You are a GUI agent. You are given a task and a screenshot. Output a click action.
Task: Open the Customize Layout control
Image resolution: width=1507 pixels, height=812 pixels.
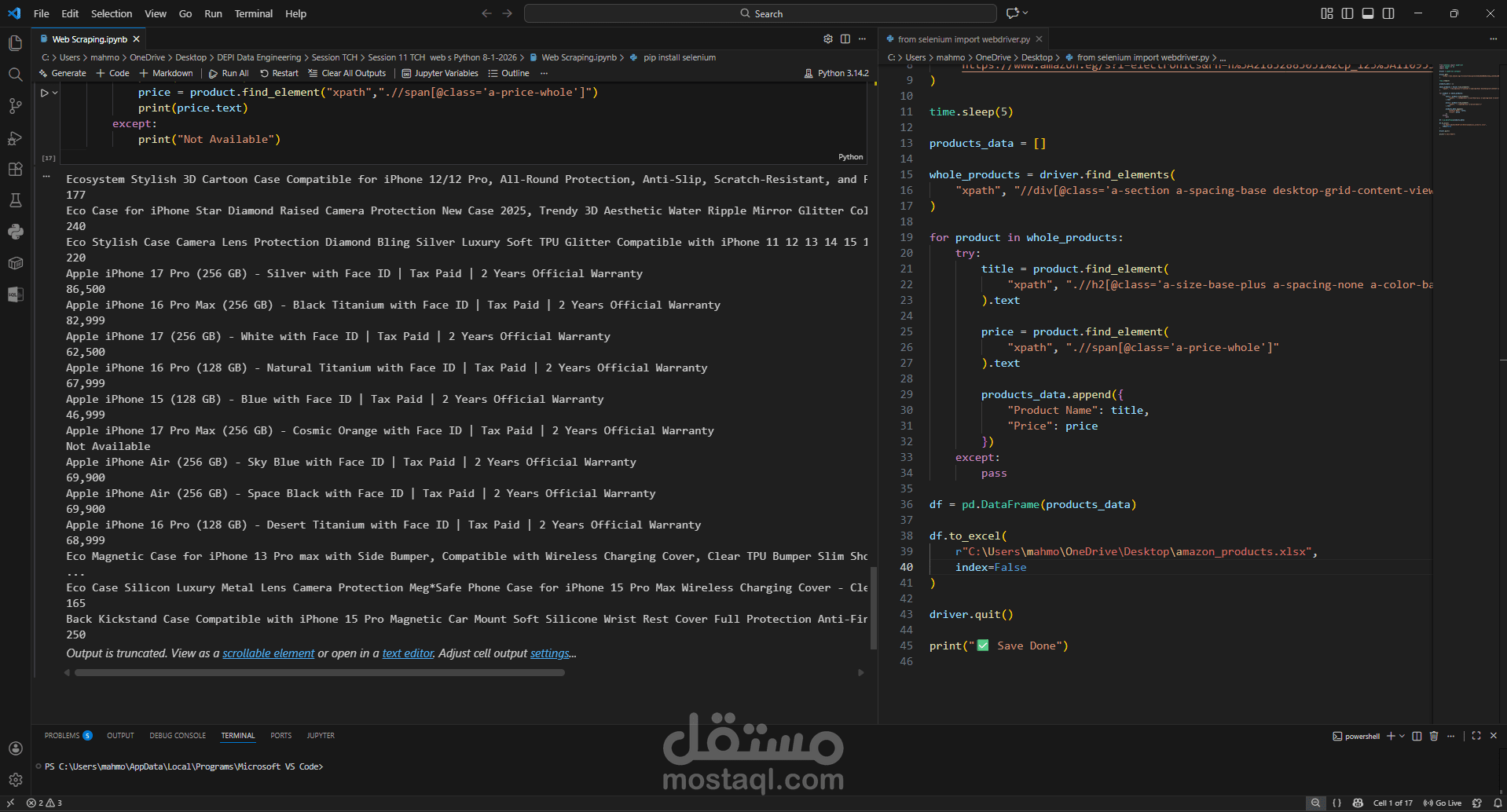pos(1327,13)
